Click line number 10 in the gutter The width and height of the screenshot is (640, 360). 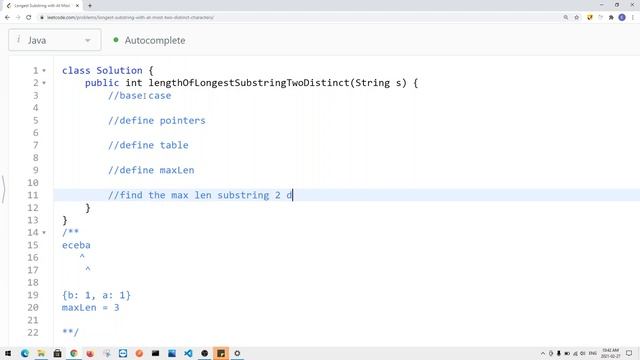click(33, 183)
